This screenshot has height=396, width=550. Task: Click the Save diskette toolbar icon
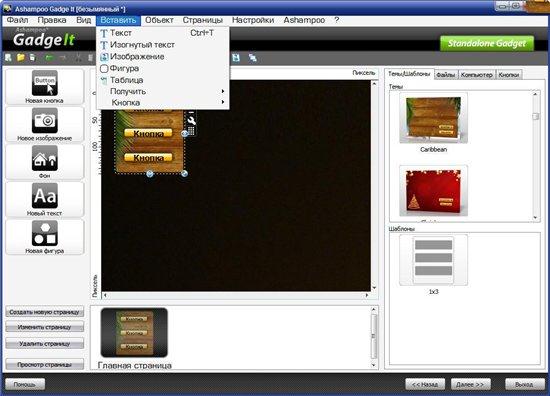(x=236, y=58)
